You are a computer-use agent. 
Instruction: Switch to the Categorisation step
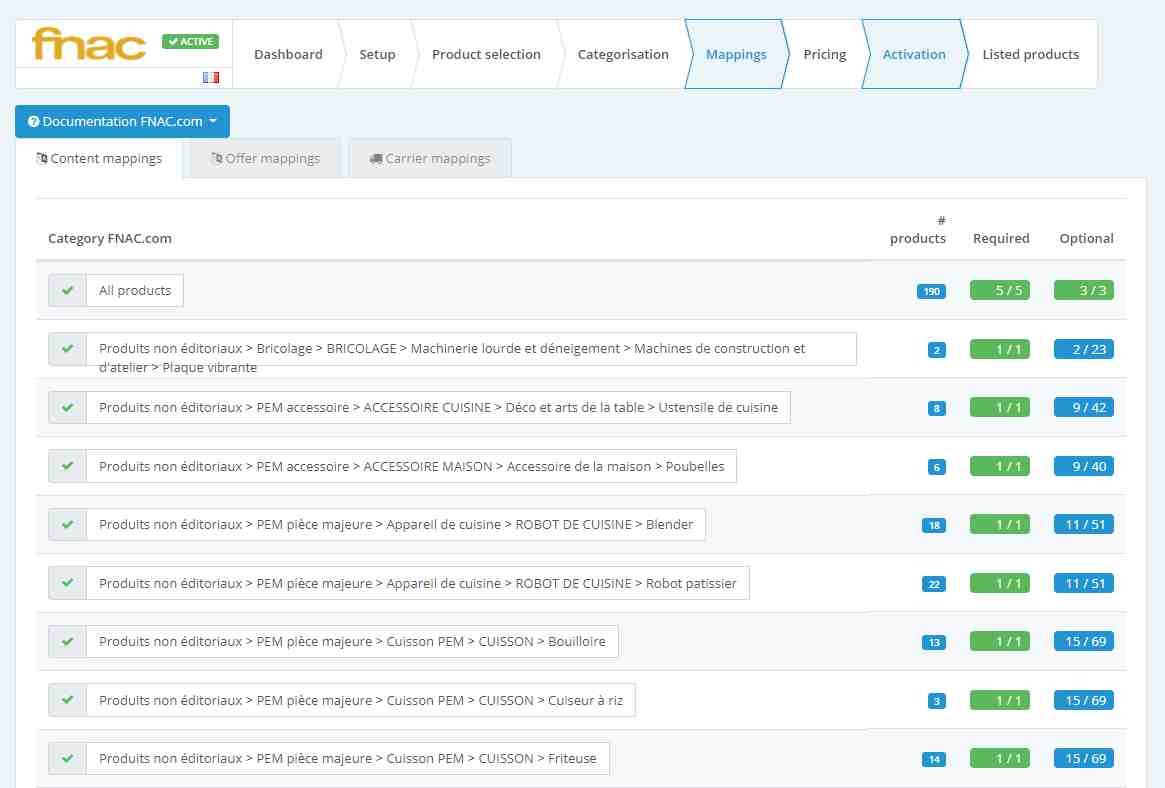[623, 54]
